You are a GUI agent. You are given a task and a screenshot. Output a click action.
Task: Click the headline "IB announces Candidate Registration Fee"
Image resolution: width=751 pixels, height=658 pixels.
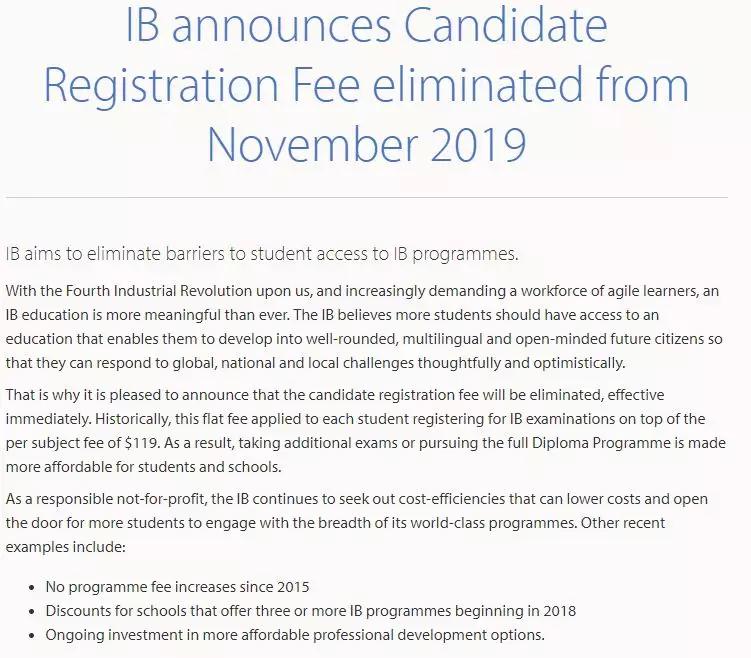coord(366,28)
